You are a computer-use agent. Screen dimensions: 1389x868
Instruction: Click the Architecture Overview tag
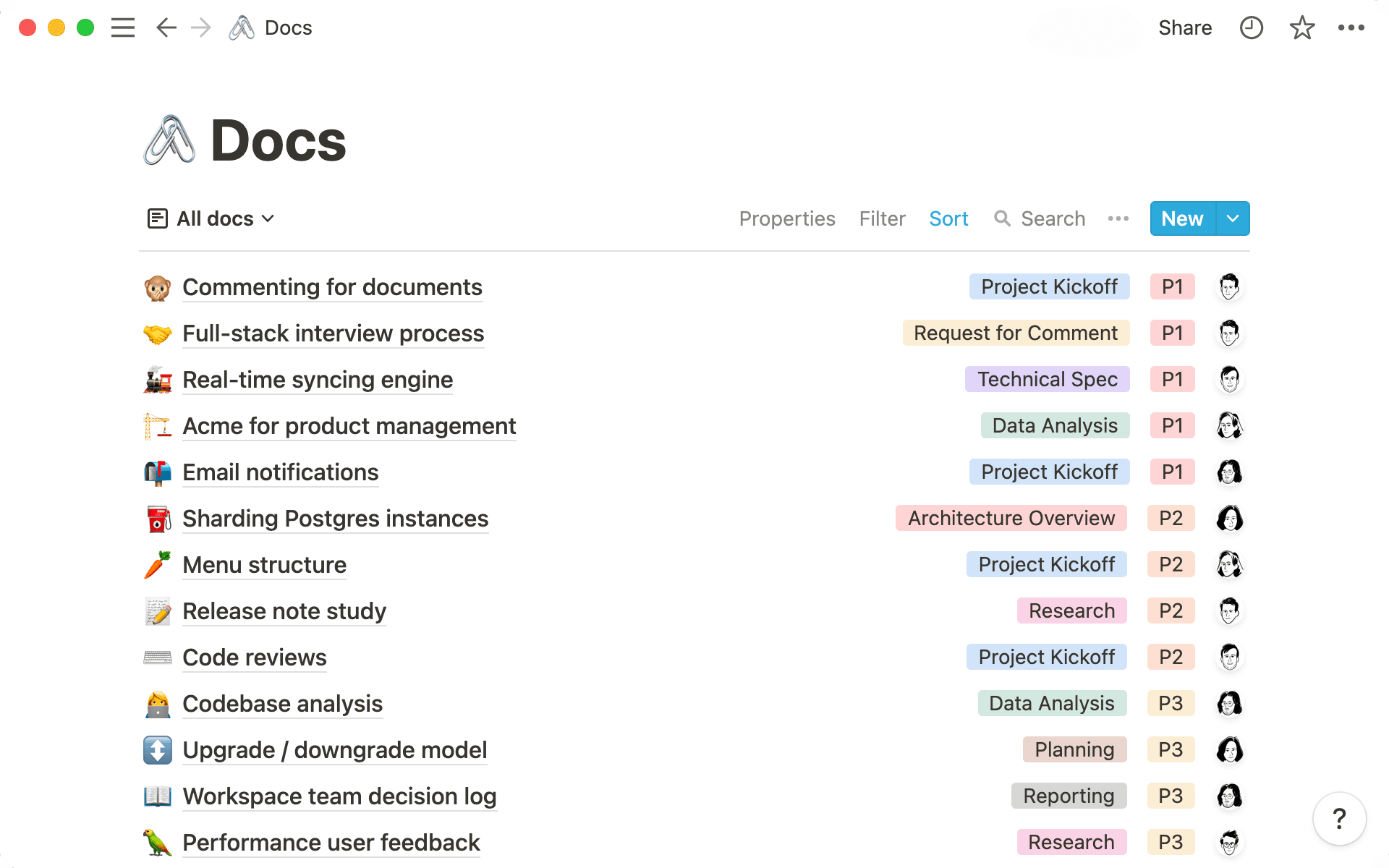click(x=1011, y=518)
